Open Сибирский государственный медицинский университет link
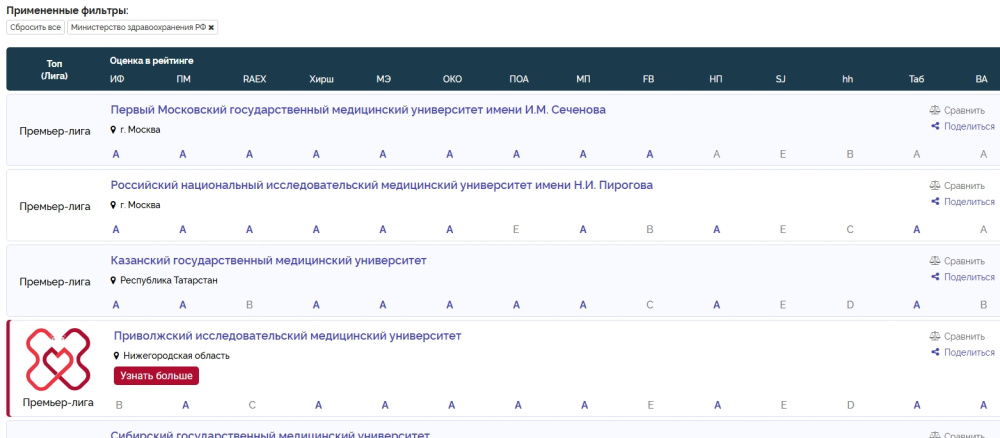 270,434
